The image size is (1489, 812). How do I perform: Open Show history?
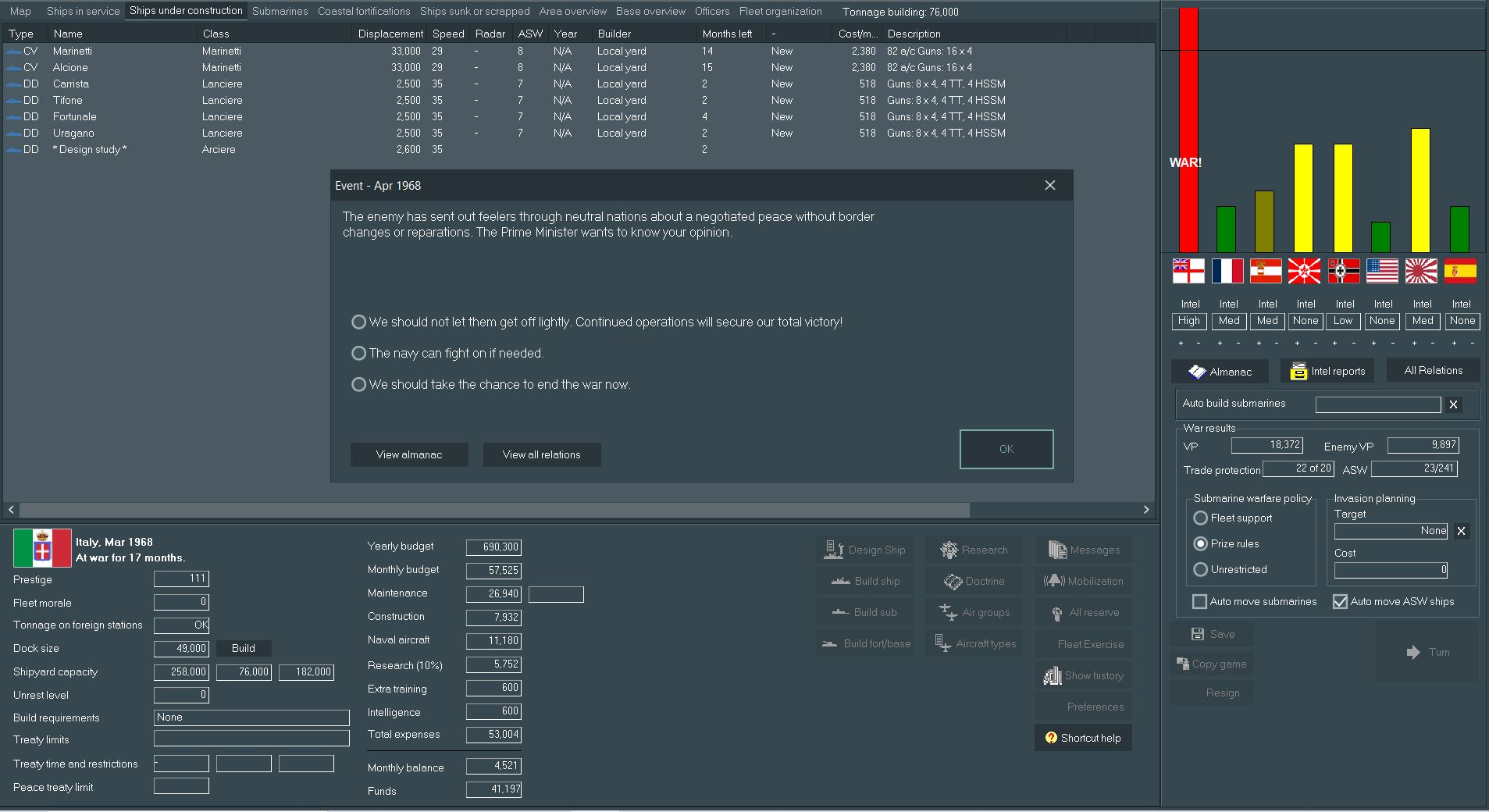point(1084,675)
